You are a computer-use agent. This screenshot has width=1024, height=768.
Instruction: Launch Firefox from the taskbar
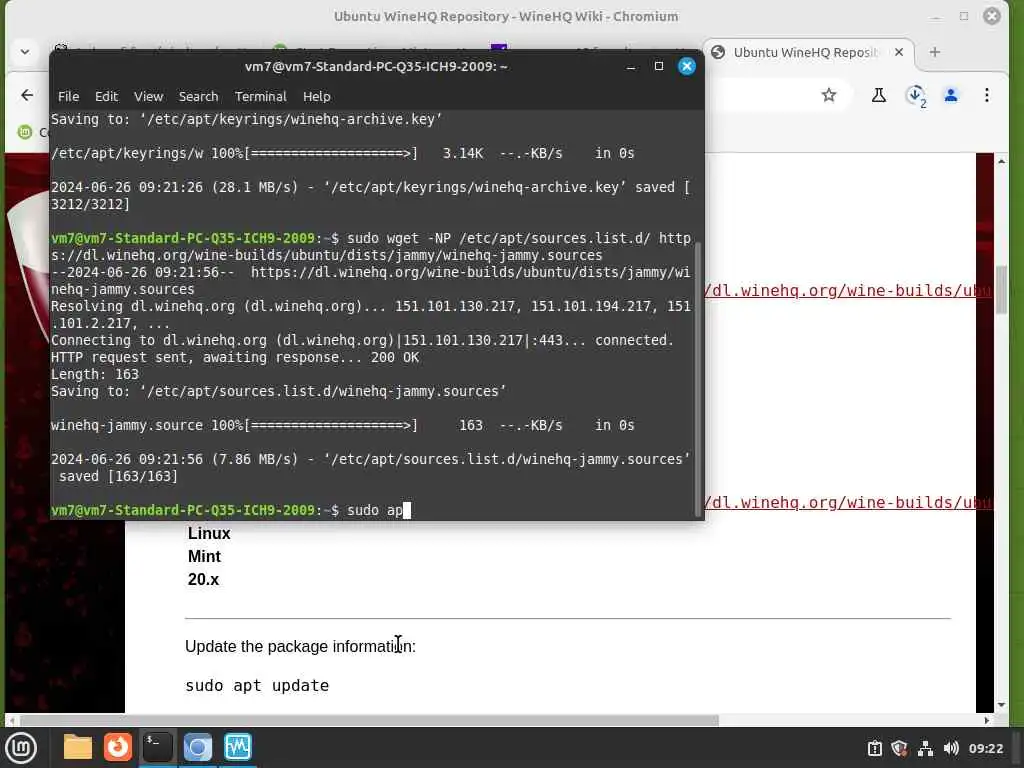tap(118, 747)
